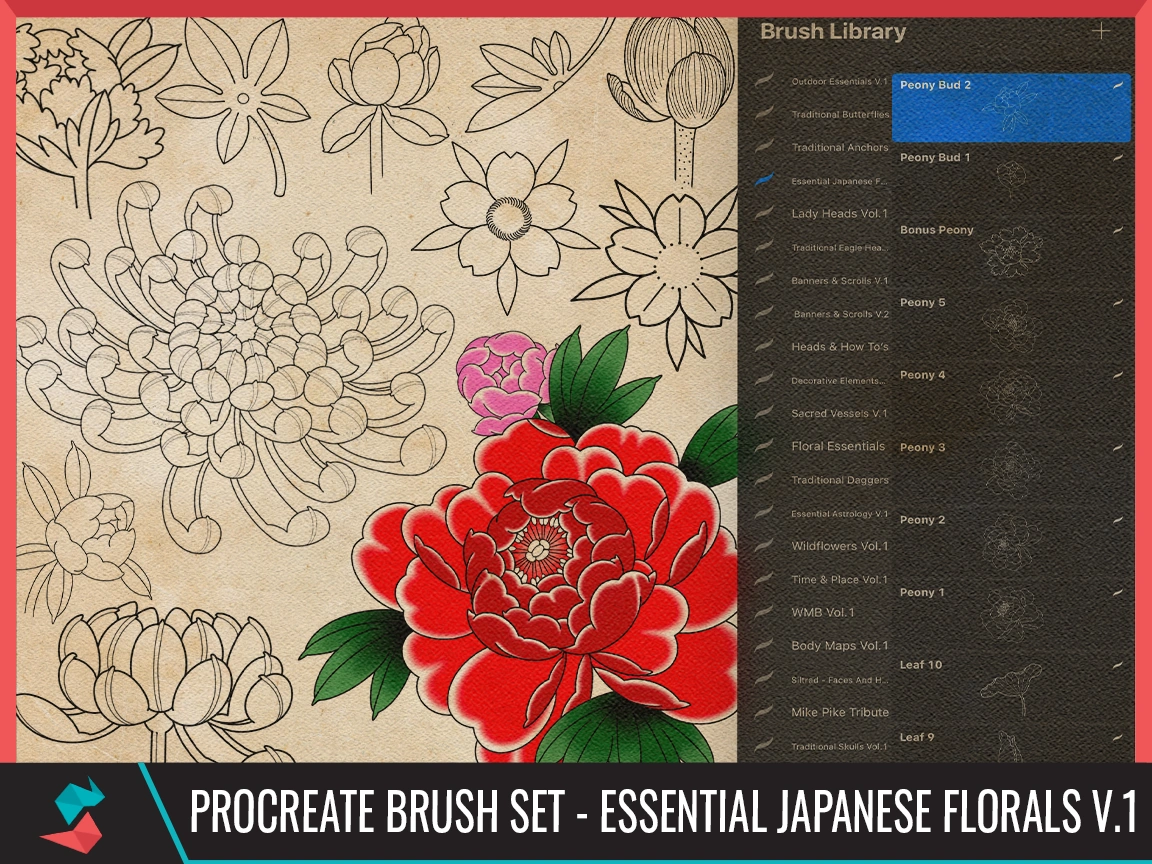The width and height of the screenshot is (1152, 864).
Task: Click the stroke icon next to Traditional Anchors
Action: point(766,145)
